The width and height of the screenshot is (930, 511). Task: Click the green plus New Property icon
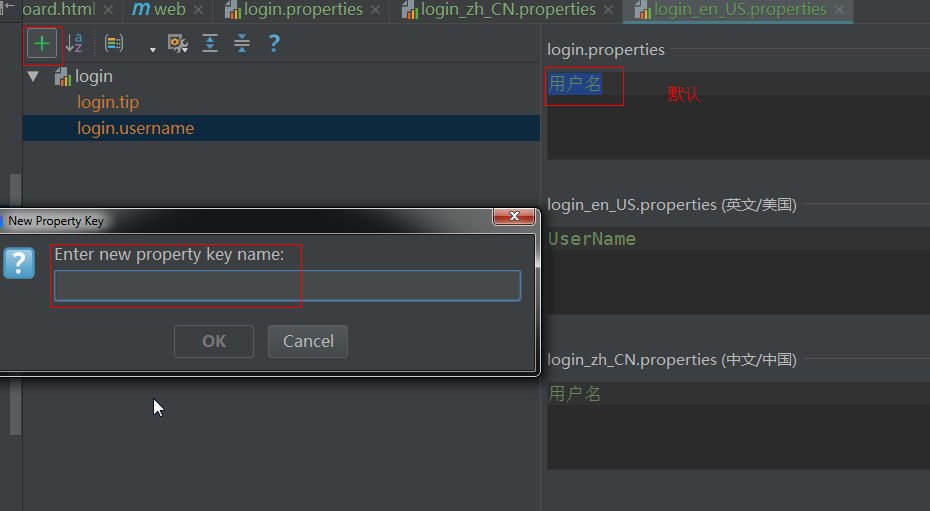point(42,44)
